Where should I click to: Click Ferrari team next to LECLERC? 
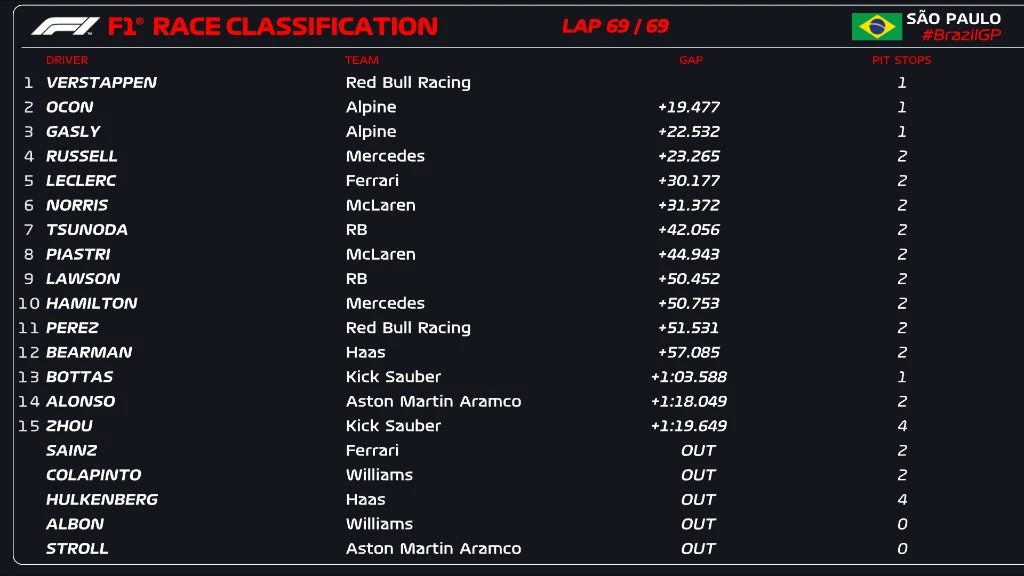click(x=372, y=181)
